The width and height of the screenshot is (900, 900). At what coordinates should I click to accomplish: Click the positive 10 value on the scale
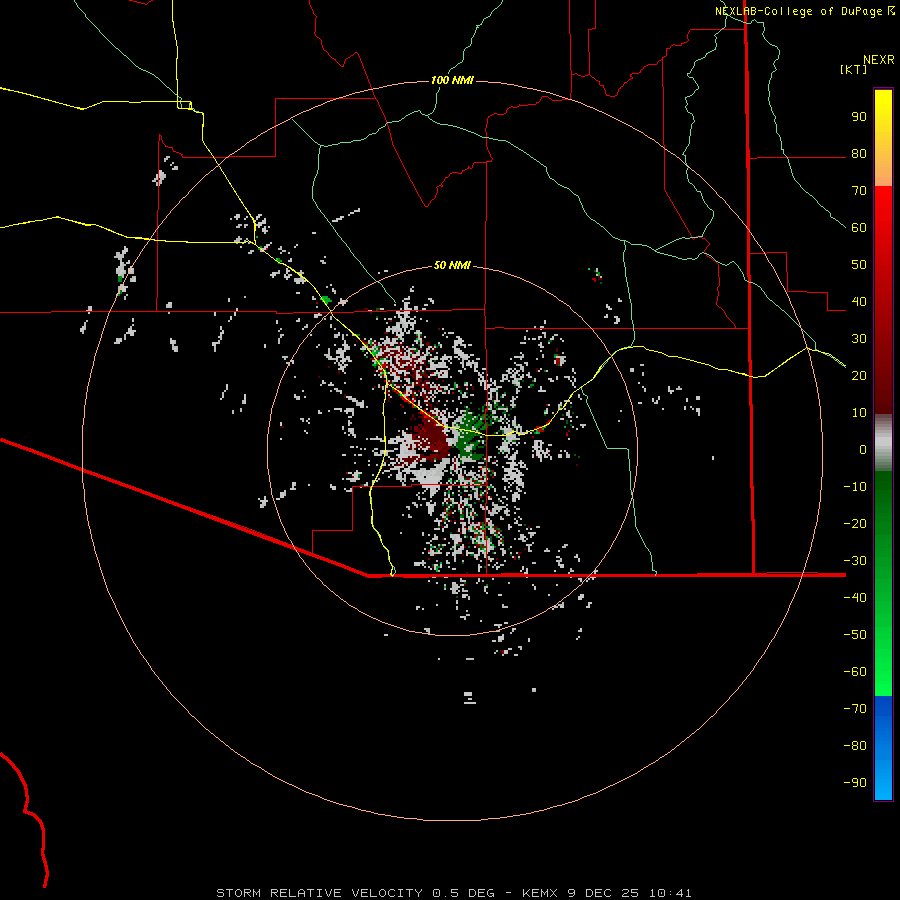pyautogui.click(x=859, y=413)
